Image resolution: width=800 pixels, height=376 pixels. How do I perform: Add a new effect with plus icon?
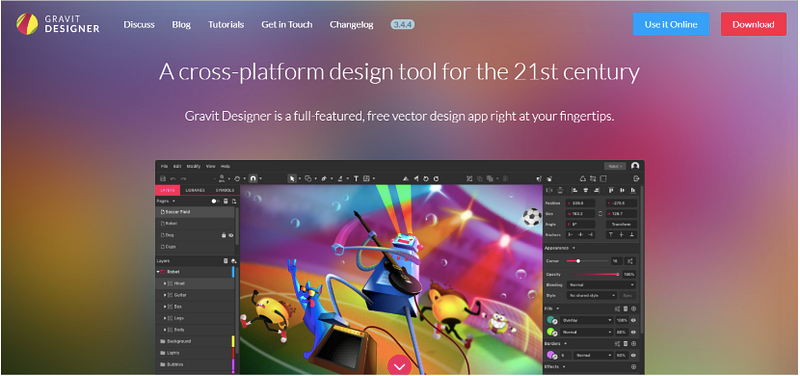click(x=634, y=367)
